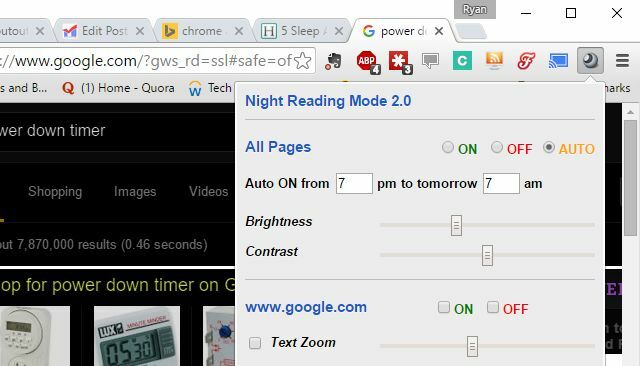640x366 pixels.
Task: Open the Images search filter
Action: (135, 192)
